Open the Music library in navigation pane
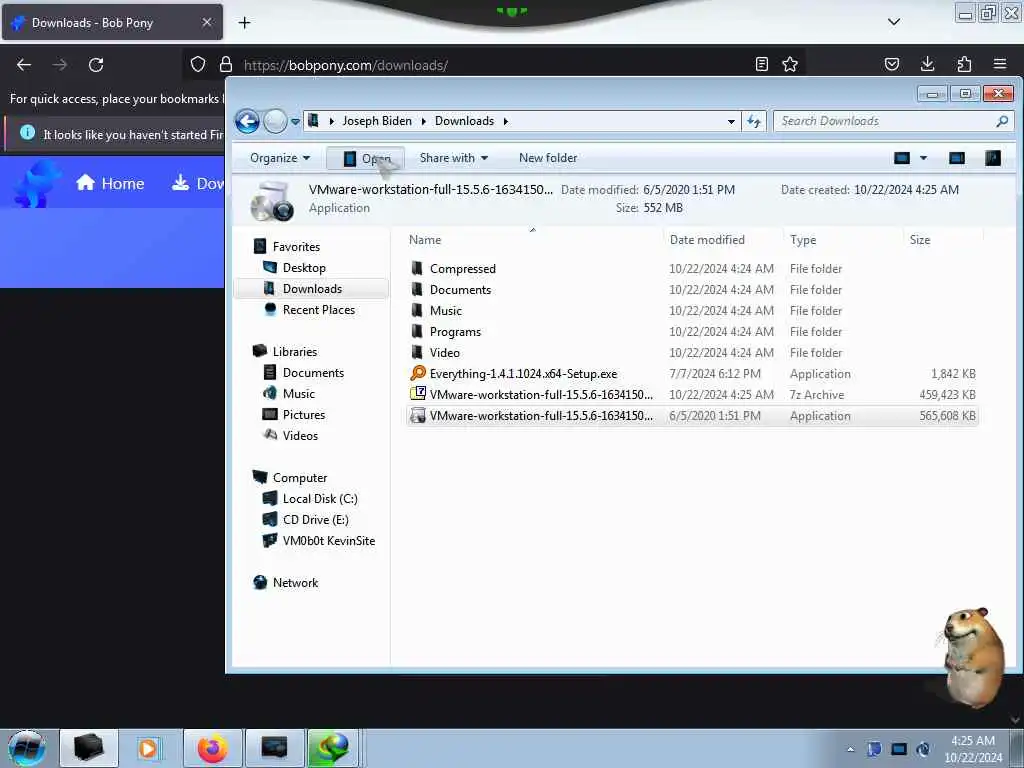Viewport: 1024px width, 768px height. [x=298, y=393]
